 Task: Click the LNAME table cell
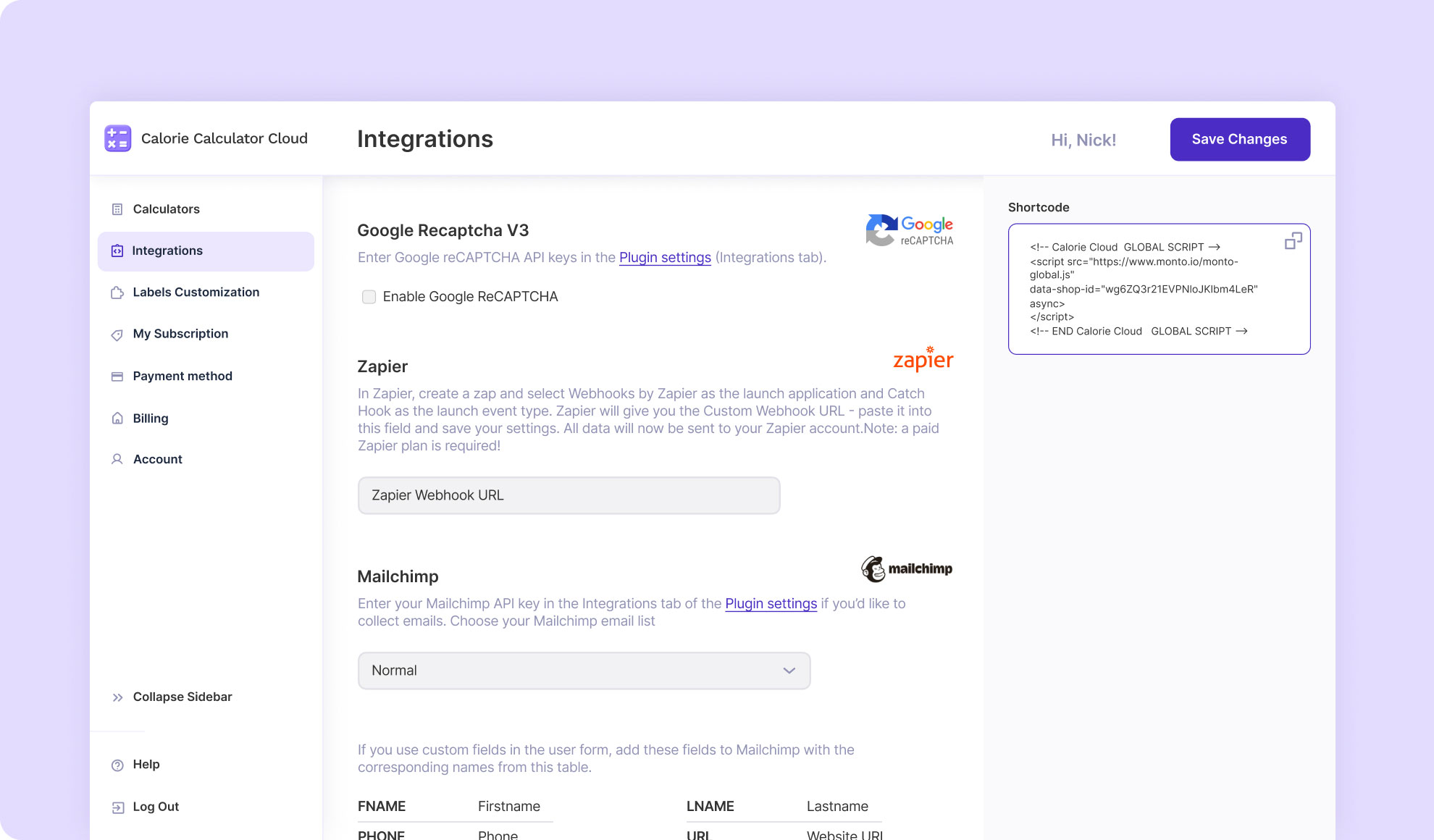pyautogui.click(x=710, y=806)
